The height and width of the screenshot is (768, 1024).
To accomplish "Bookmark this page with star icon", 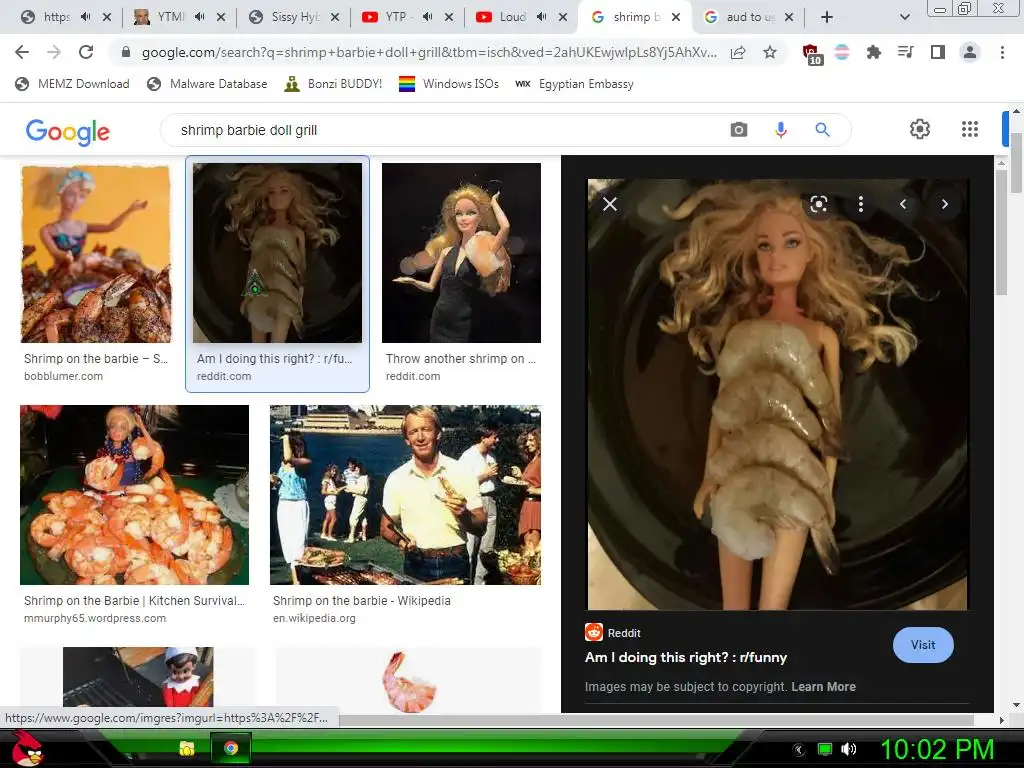I will (x=770, y=52).
